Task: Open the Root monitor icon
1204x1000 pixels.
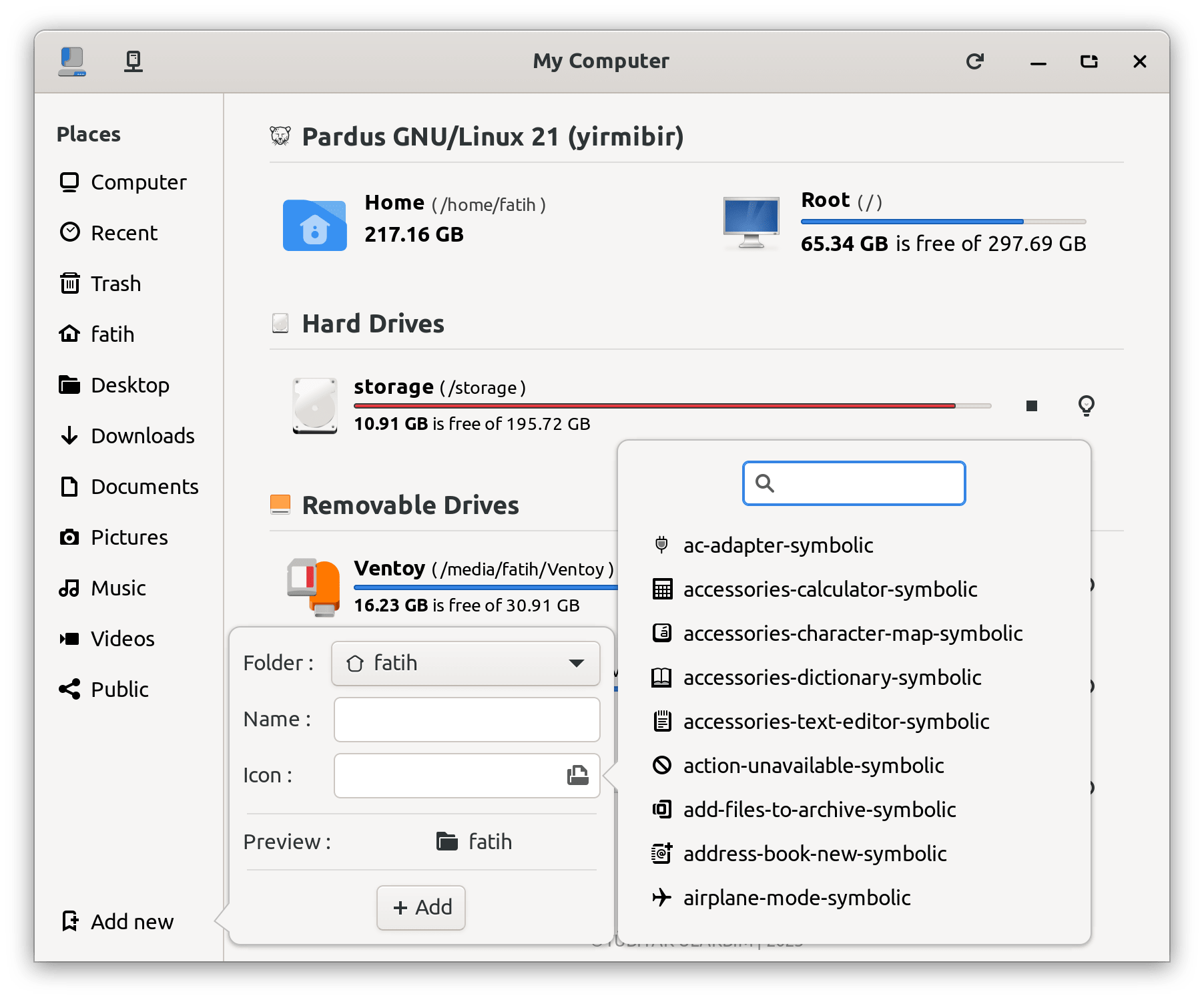Action: point(751,223)
